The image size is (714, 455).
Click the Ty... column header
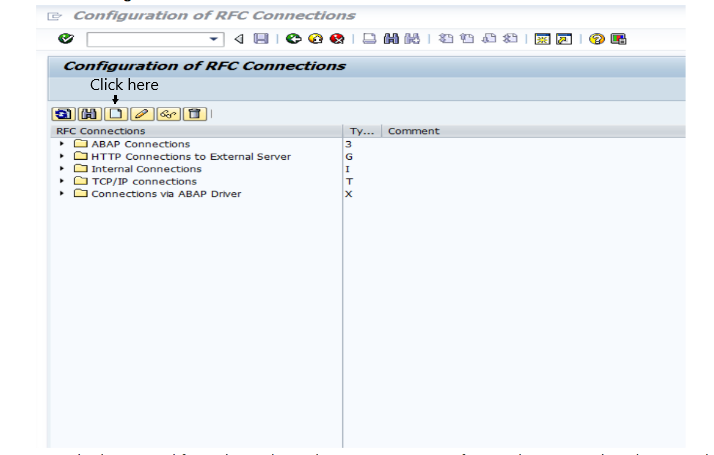[362, 131]
